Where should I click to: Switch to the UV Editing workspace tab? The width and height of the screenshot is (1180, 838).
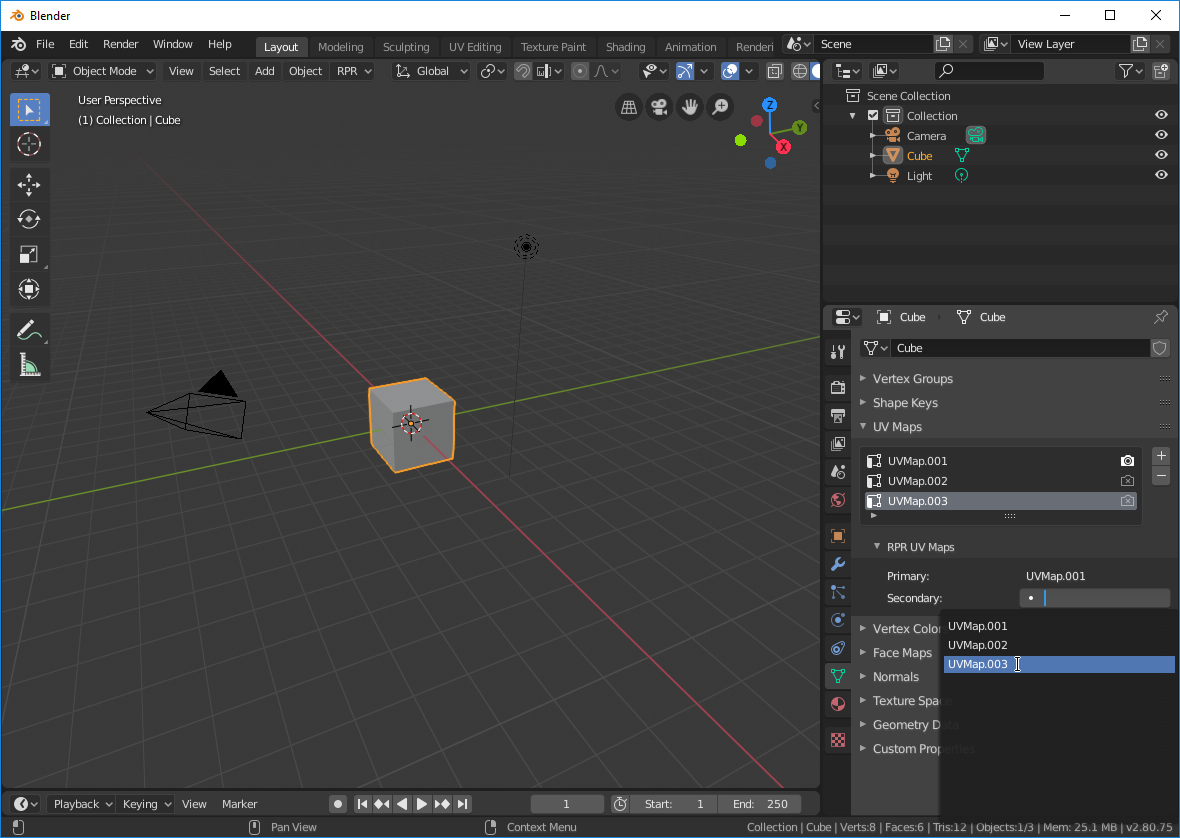coord(475,47)
